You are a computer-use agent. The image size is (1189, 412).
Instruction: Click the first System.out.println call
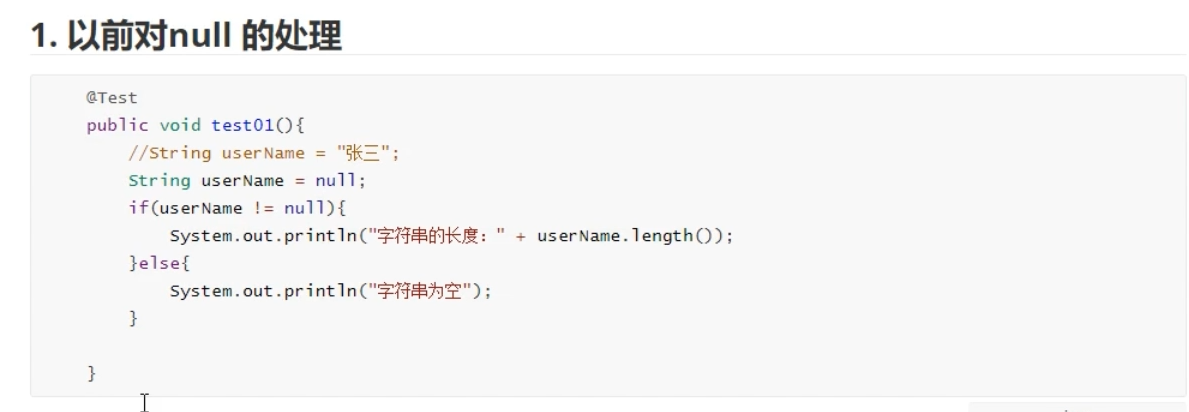point(264,236)
